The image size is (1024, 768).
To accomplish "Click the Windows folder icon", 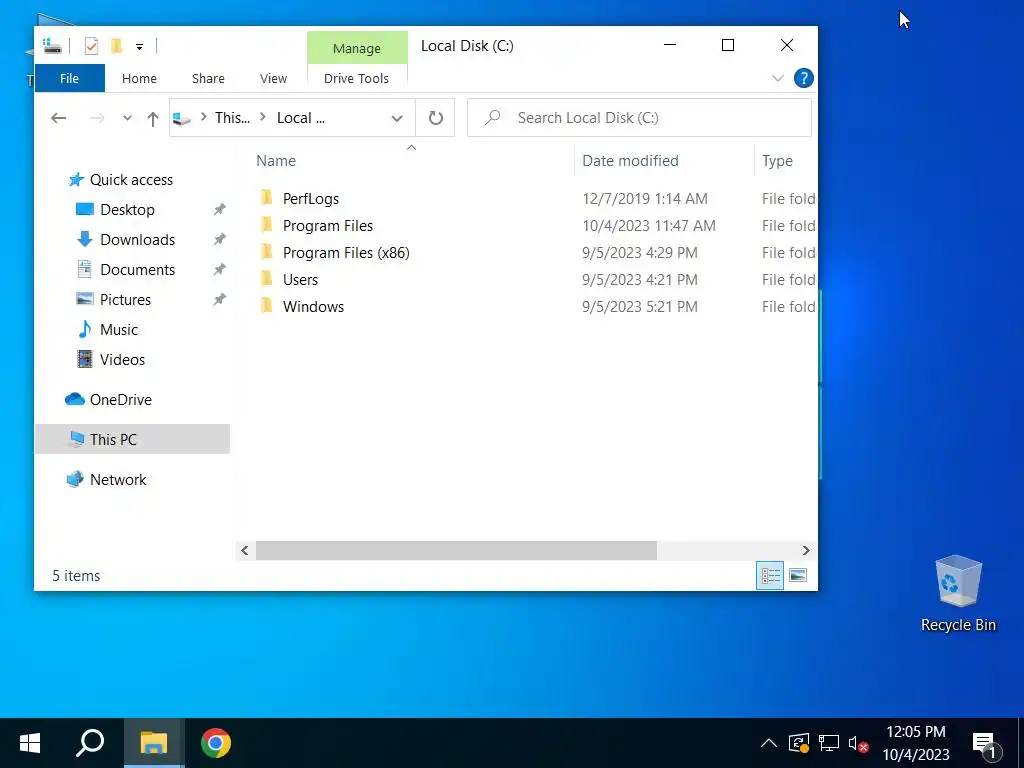I will point(266,306).
